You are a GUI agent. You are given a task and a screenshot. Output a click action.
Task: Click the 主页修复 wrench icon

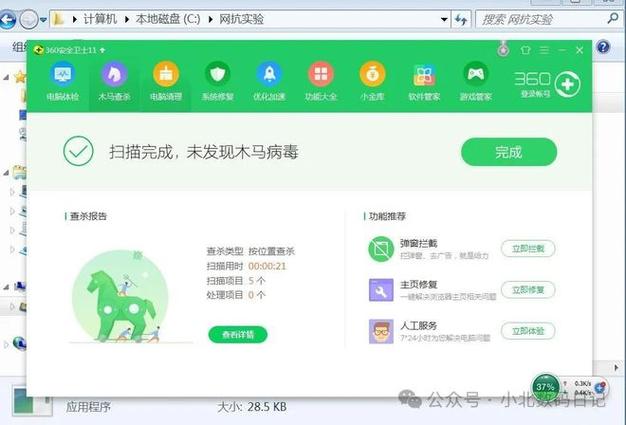[381, 290]
